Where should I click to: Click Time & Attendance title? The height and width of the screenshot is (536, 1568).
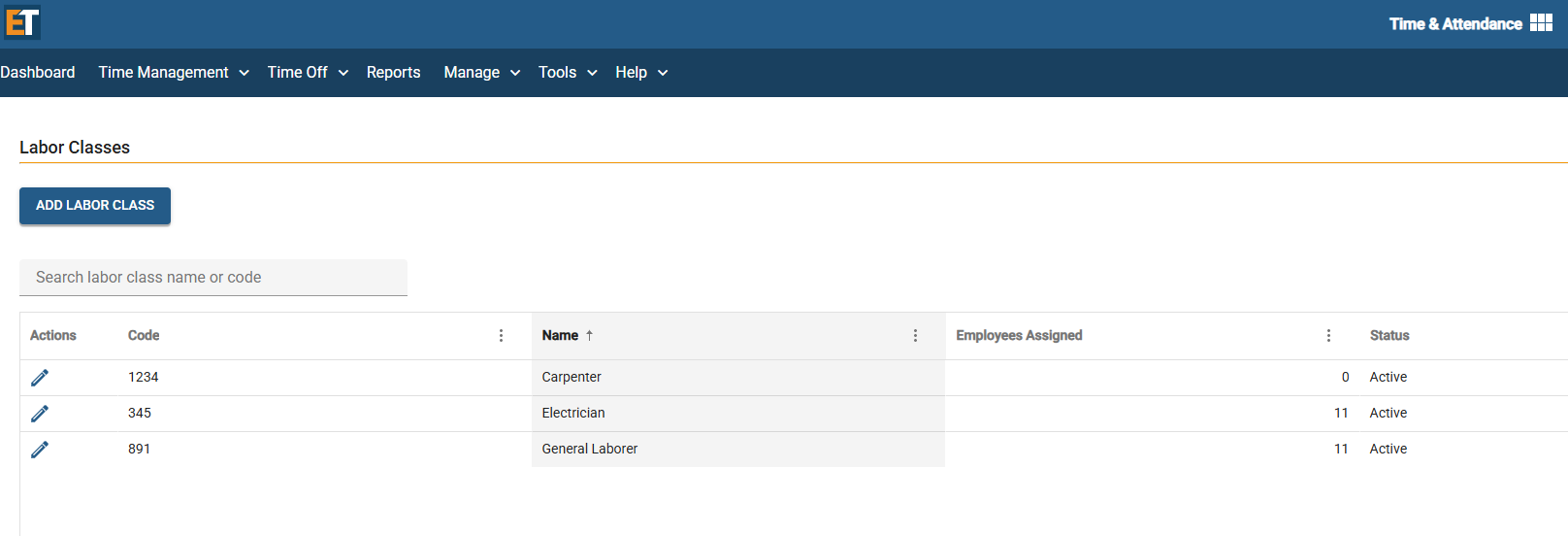coord(1455,23)
